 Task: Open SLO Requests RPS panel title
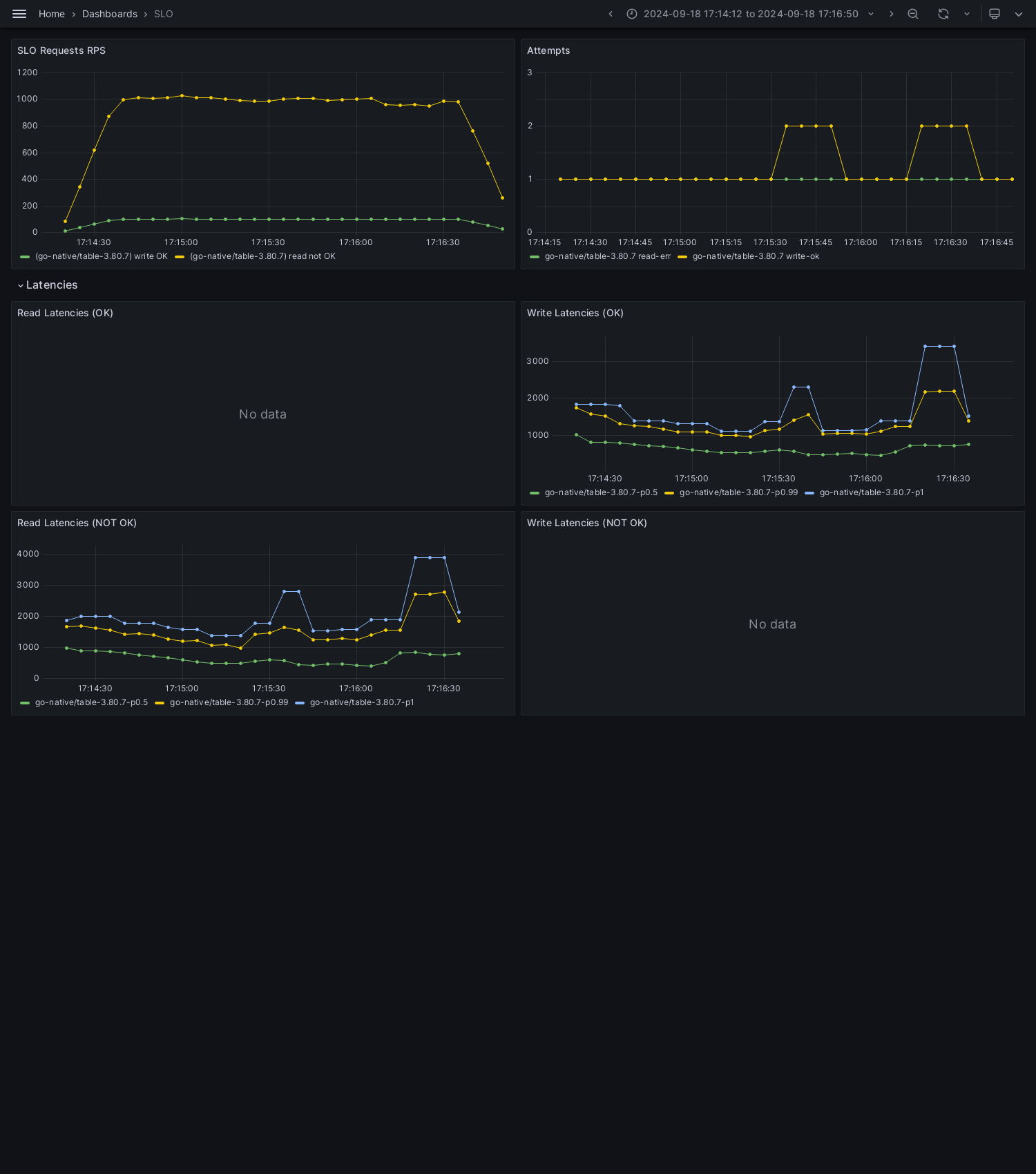[x=61, y=50]
